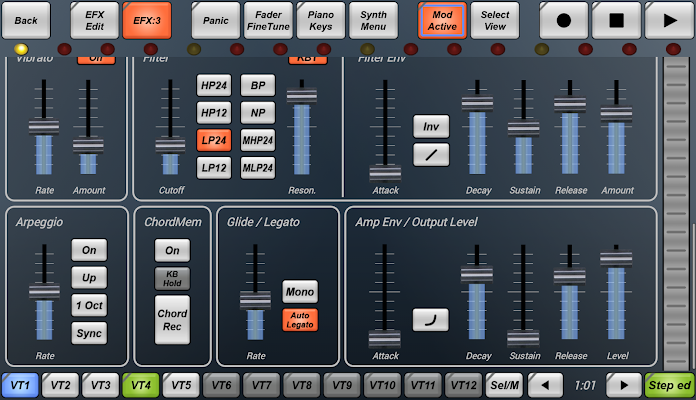Toggle the Filter Env linear slope icon
696x400 pixels.
[431, 154]
